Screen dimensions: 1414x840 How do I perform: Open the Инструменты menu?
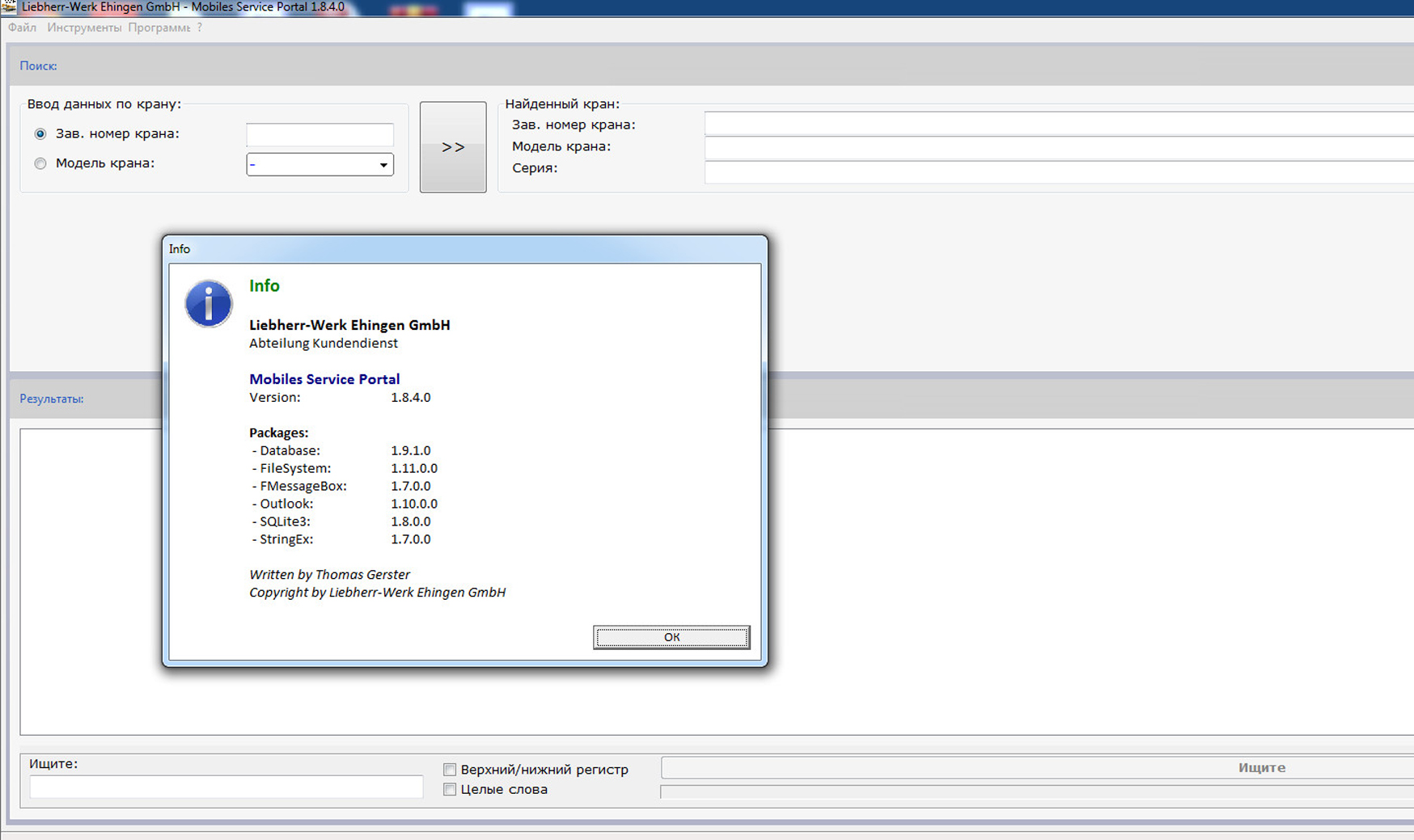(x=83, y=27)
